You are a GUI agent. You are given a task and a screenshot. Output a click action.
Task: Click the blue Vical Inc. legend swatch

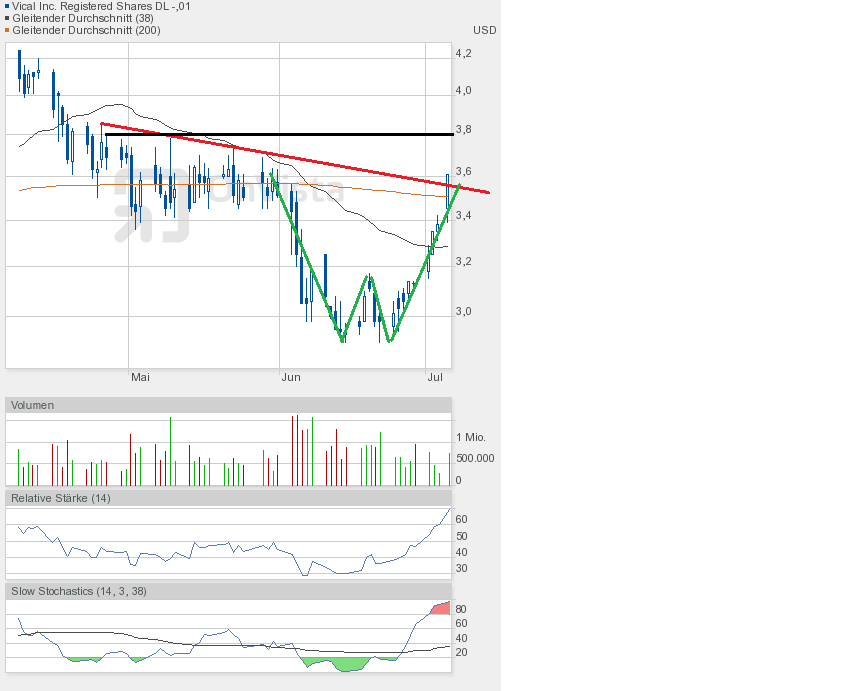click(7, 6)
